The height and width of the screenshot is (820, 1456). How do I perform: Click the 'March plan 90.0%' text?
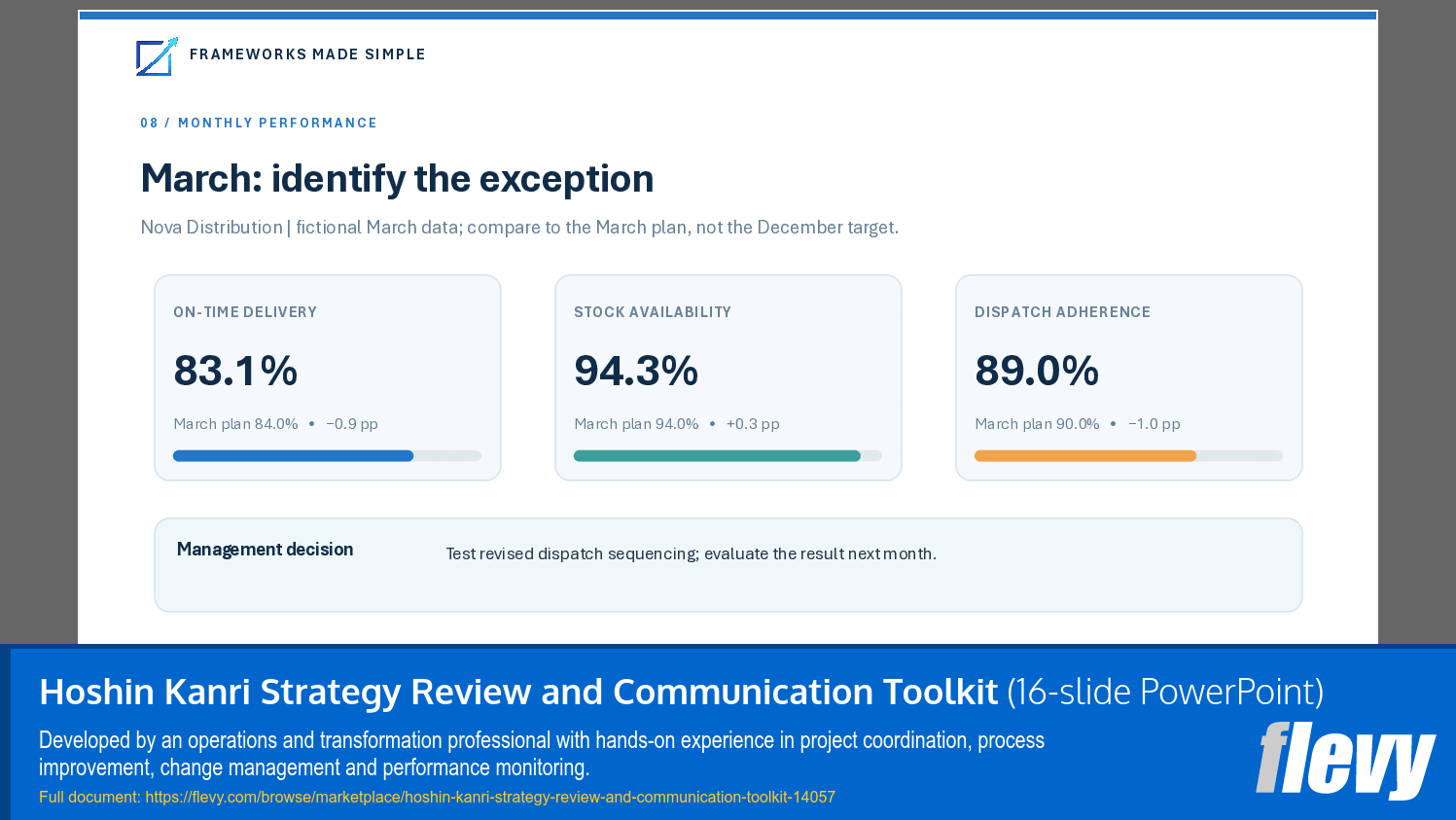point(1037,424)
